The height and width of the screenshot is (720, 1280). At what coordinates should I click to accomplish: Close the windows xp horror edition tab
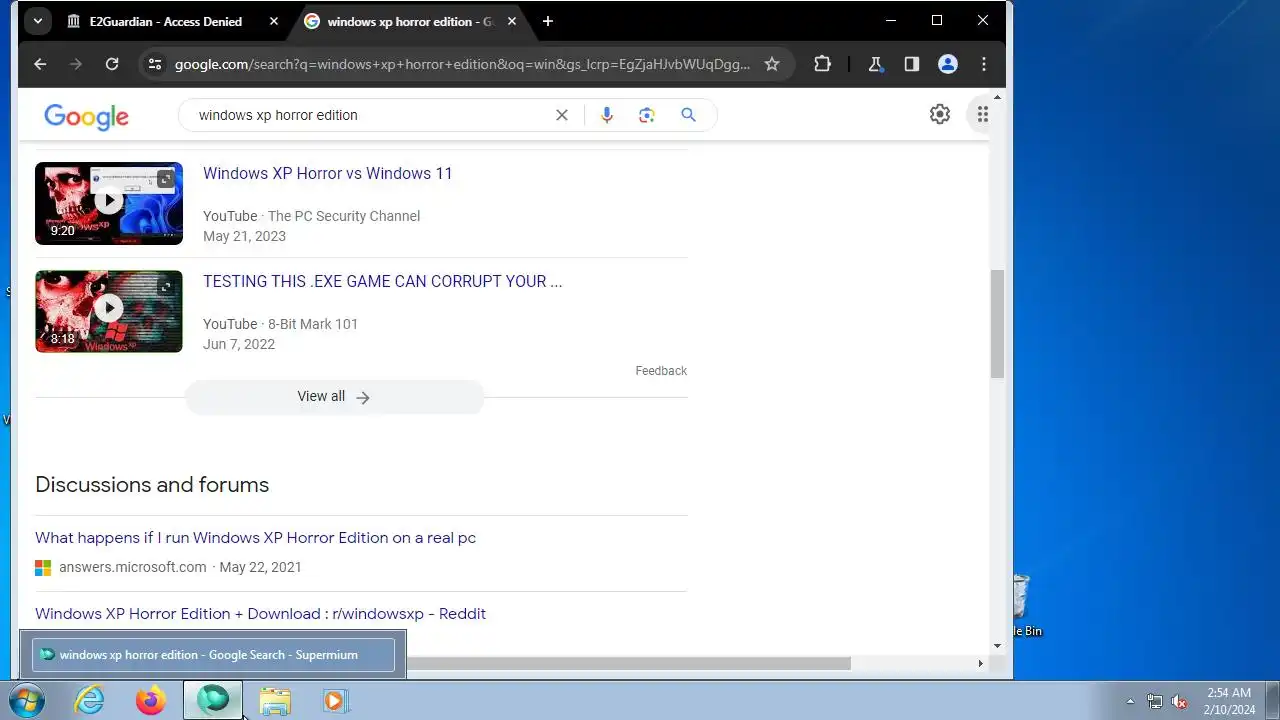(512, 21)
